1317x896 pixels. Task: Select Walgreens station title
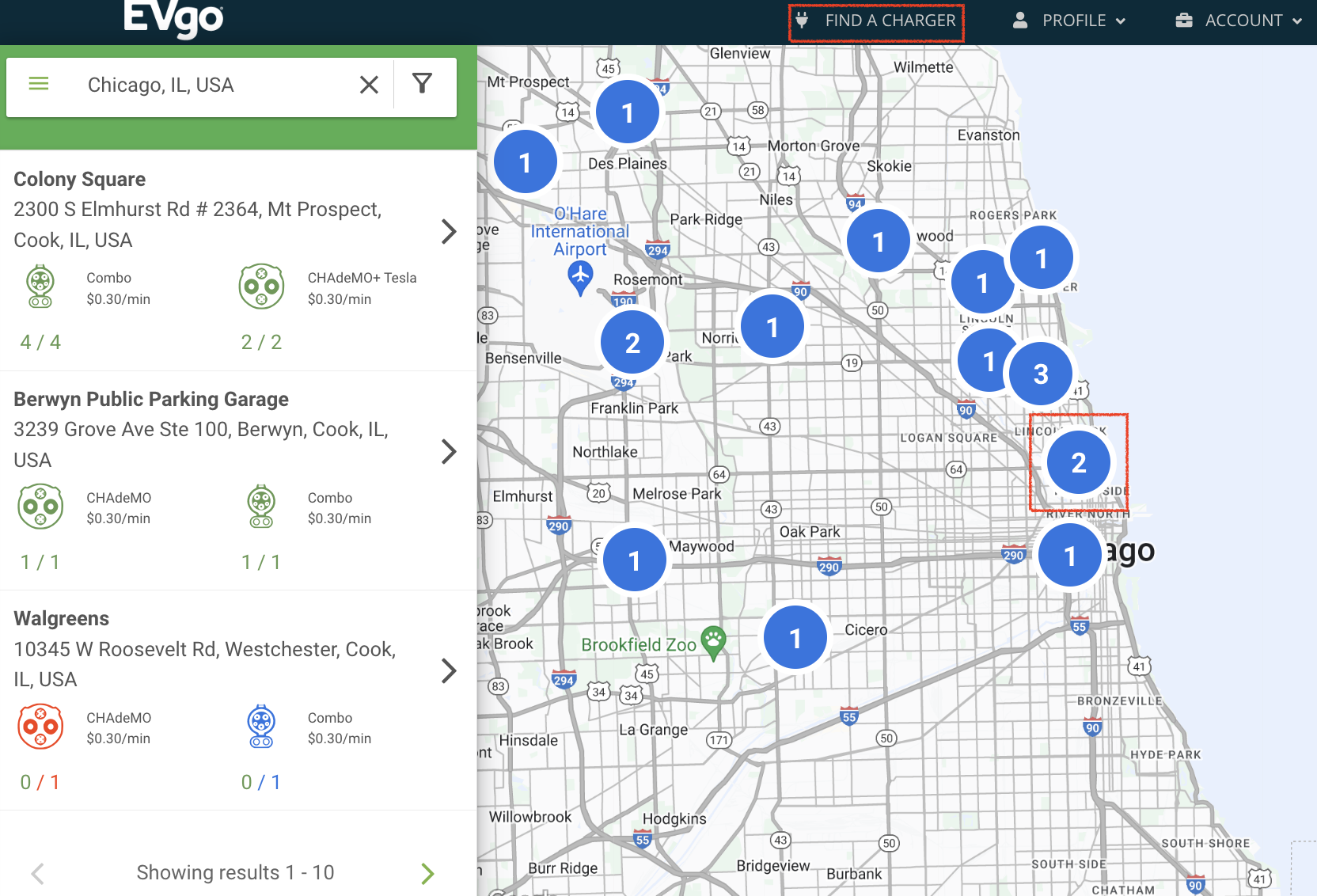(62, 618)
